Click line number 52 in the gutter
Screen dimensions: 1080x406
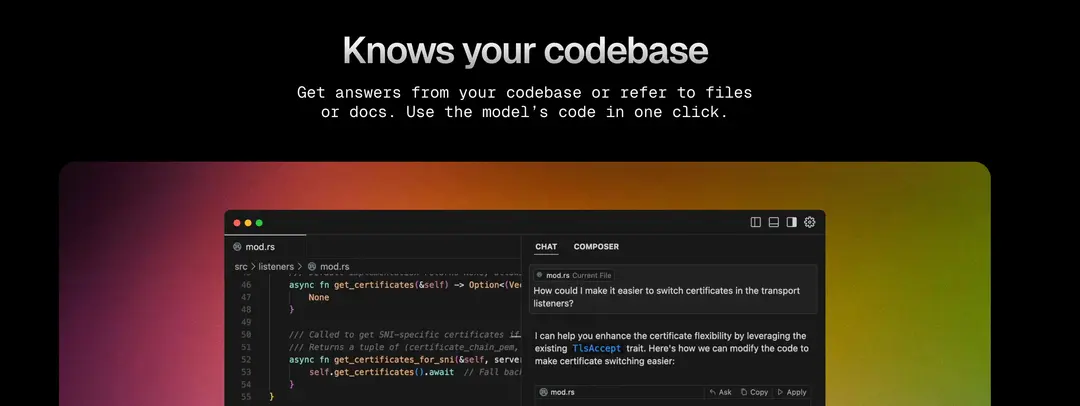(247, 360)
